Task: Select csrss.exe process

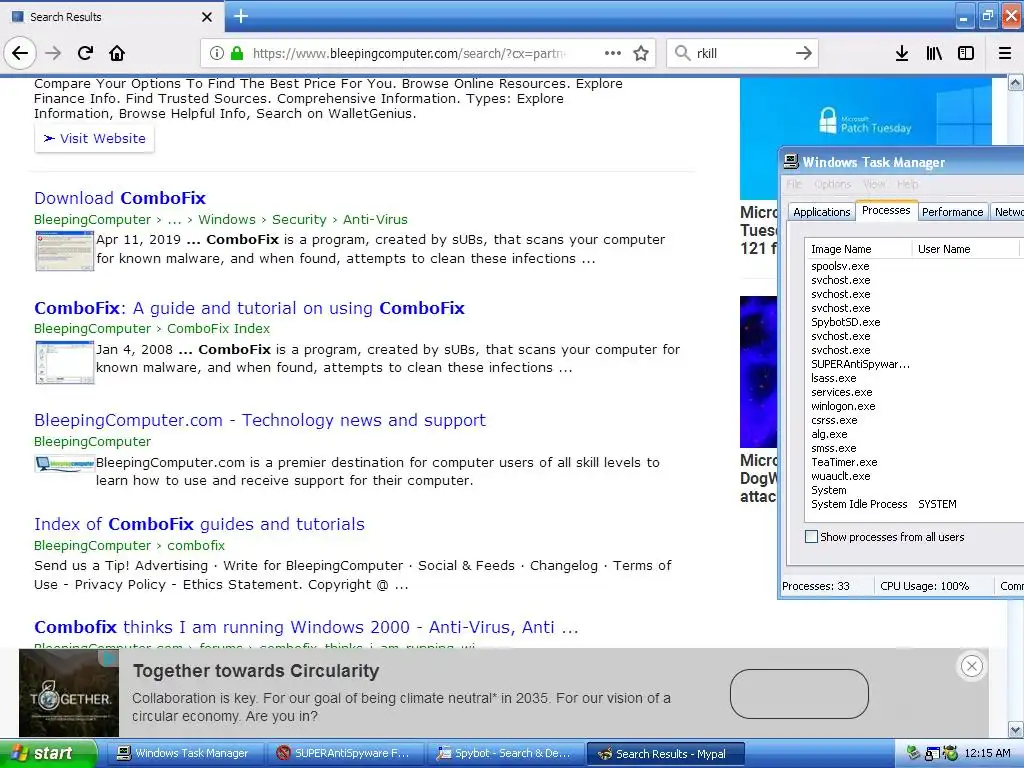Action: tap(834, 420)
